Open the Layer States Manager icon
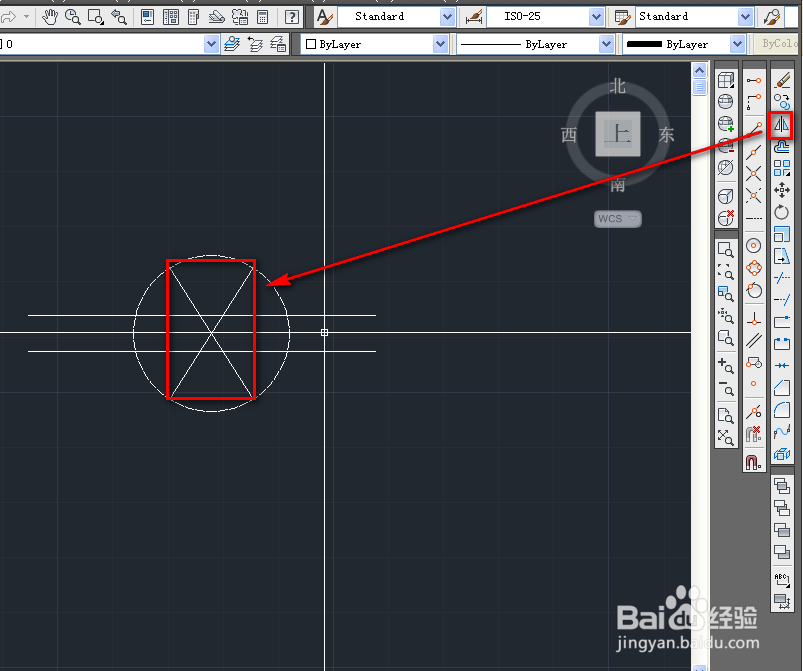The width and height of the screenshot is (803, 671). (x=278, y=44)
